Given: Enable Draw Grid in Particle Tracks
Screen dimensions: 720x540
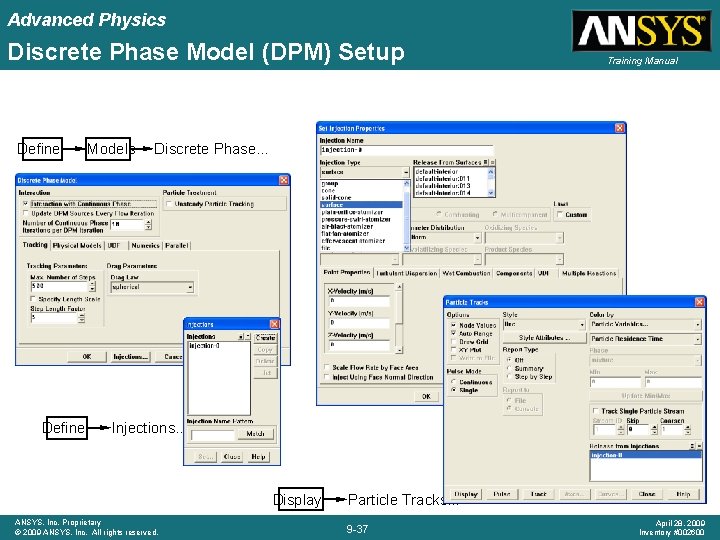Looking at the screenshot, I should tap(454, 342).
